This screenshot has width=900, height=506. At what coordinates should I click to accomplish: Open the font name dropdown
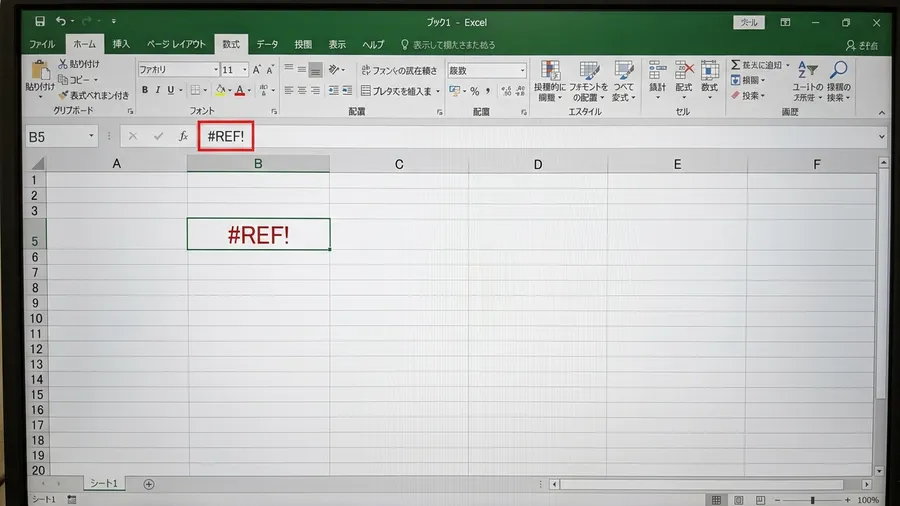(216, 69)
